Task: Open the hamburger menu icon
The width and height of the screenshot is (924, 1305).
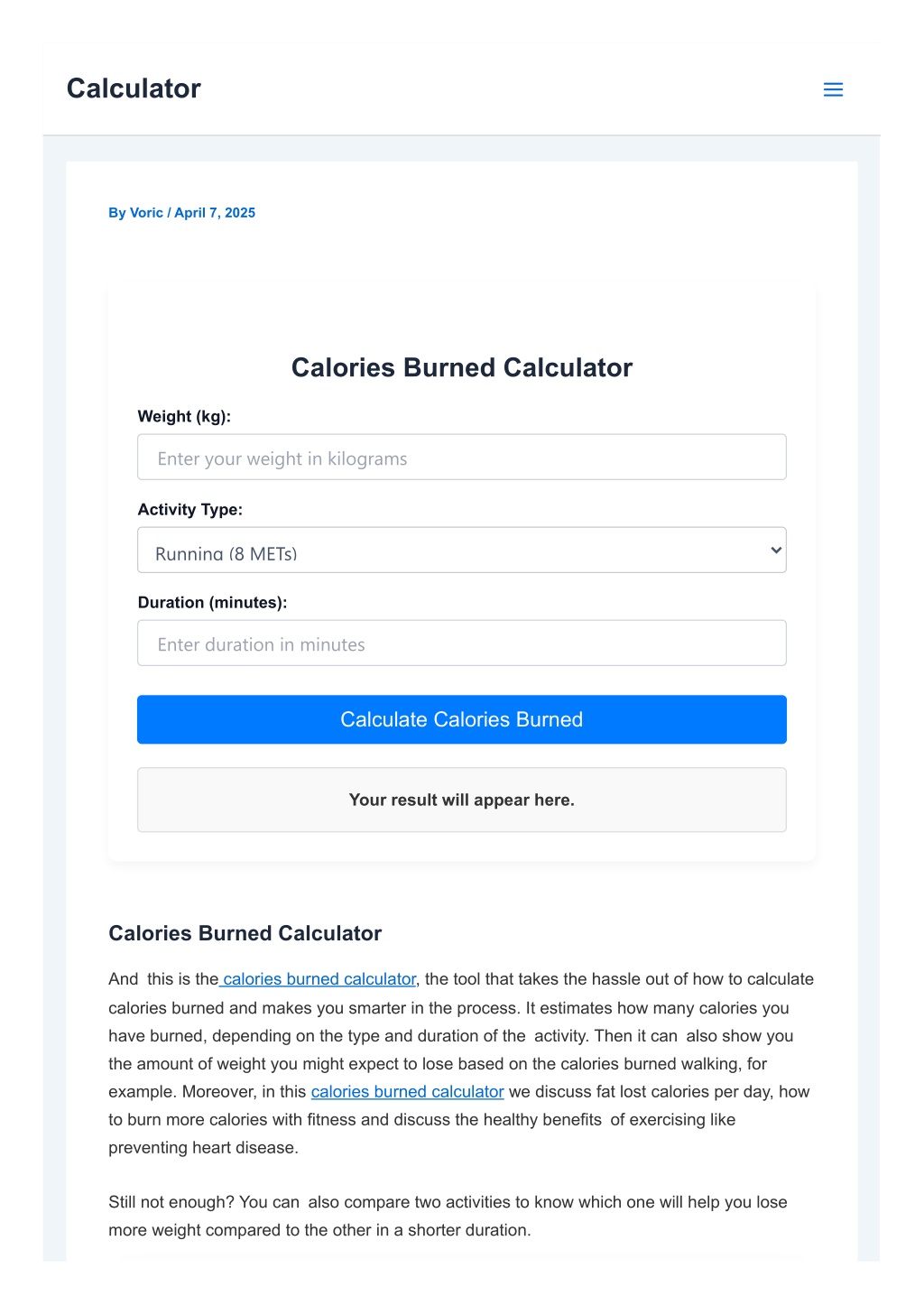Action: point(833,89)
